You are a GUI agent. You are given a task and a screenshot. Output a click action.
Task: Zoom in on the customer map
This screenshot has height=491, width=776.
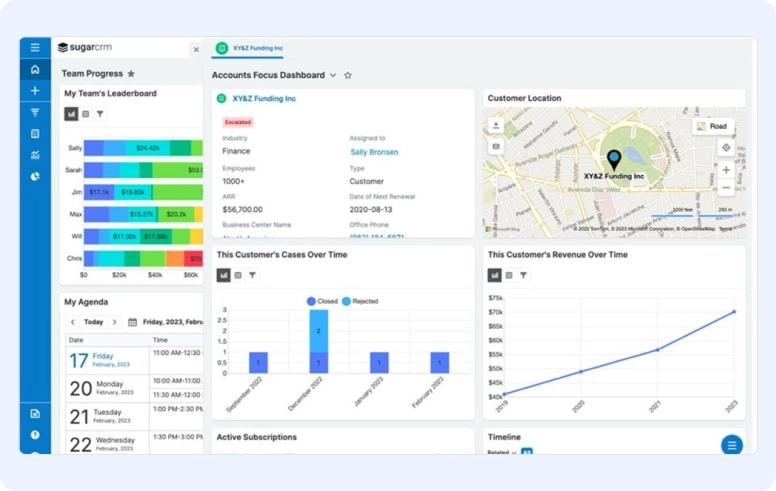726,170
